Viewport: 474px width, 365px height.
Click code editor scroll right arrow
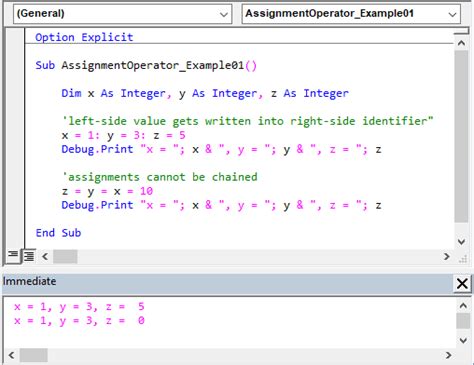[x=447, y=256]
